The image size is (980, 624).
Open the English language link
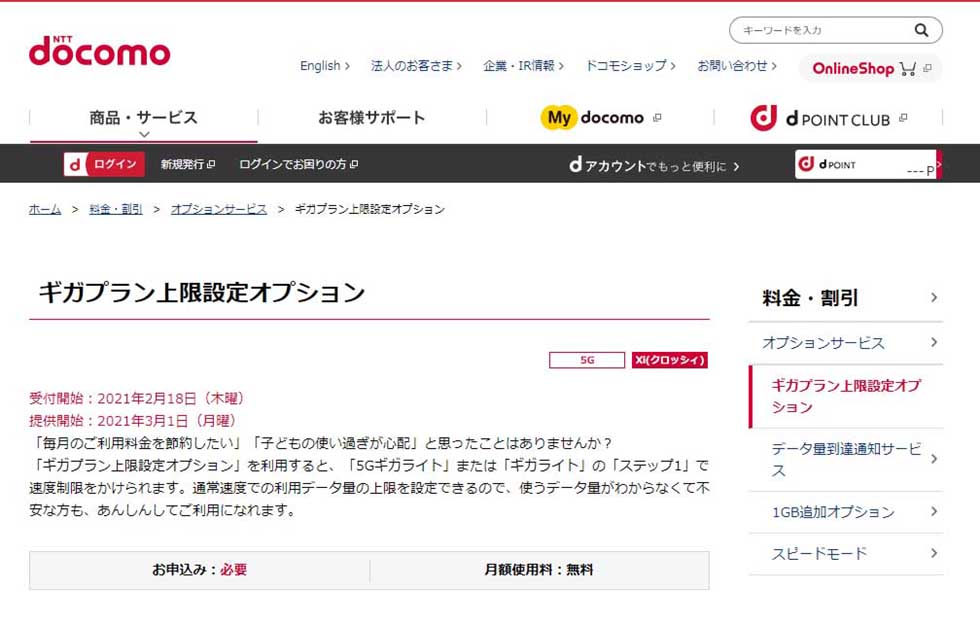(x=324, y=66)
